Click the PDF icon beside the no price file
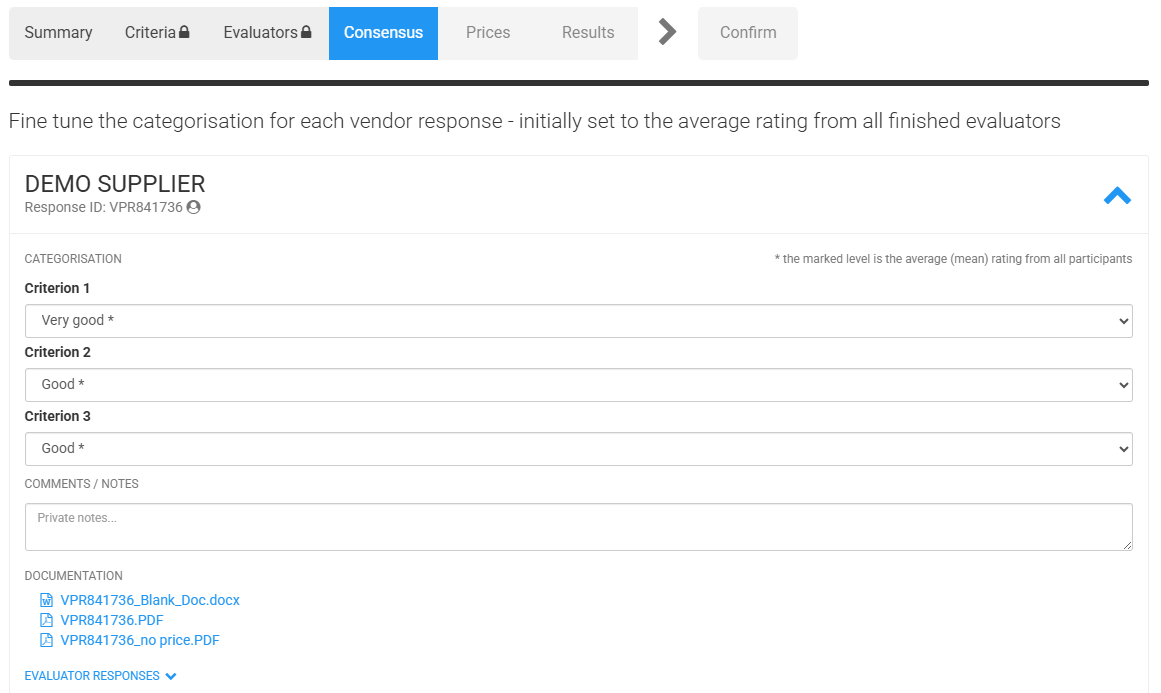1161x693 pixels. [46, 640]
